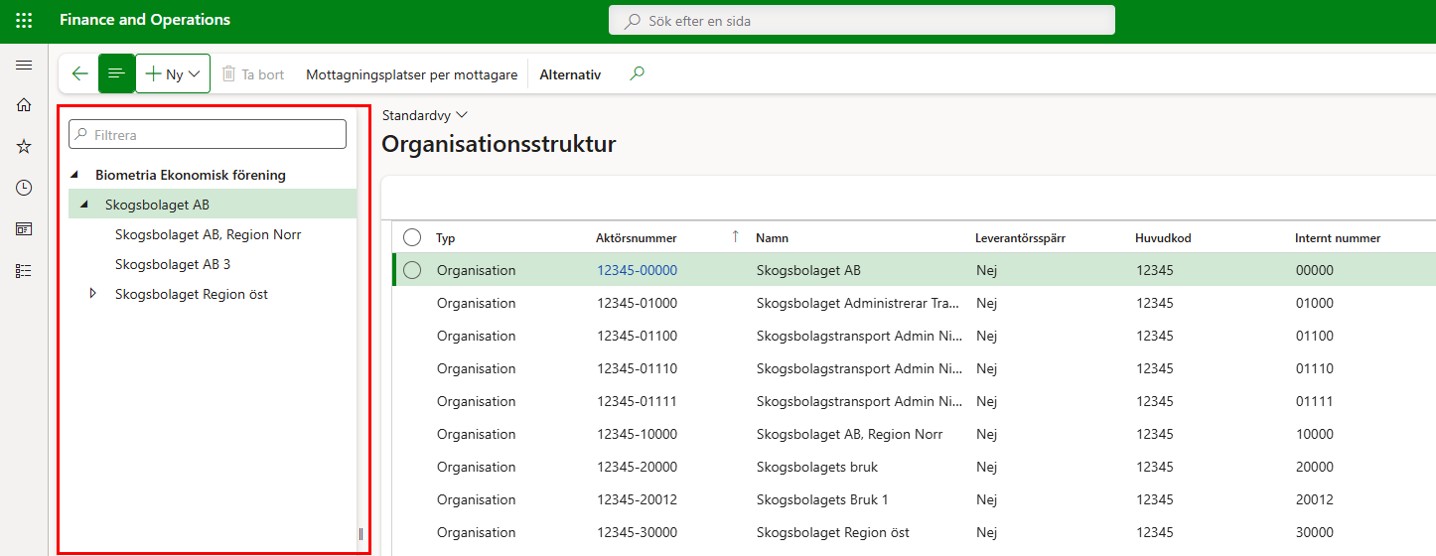Viewport: 1436px width, 556px height.
Task: Open the 12345-00000 aktörsnummer link
Action: point(637,270)
